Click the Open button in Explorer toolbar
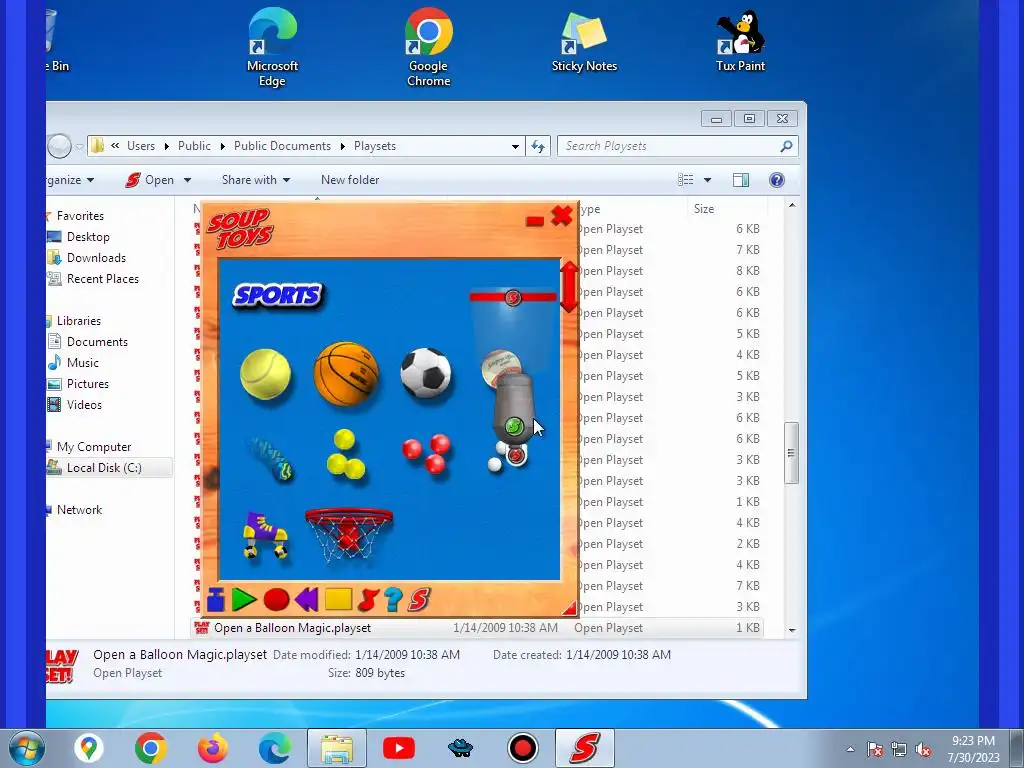1024x768 pixels. 150,180
